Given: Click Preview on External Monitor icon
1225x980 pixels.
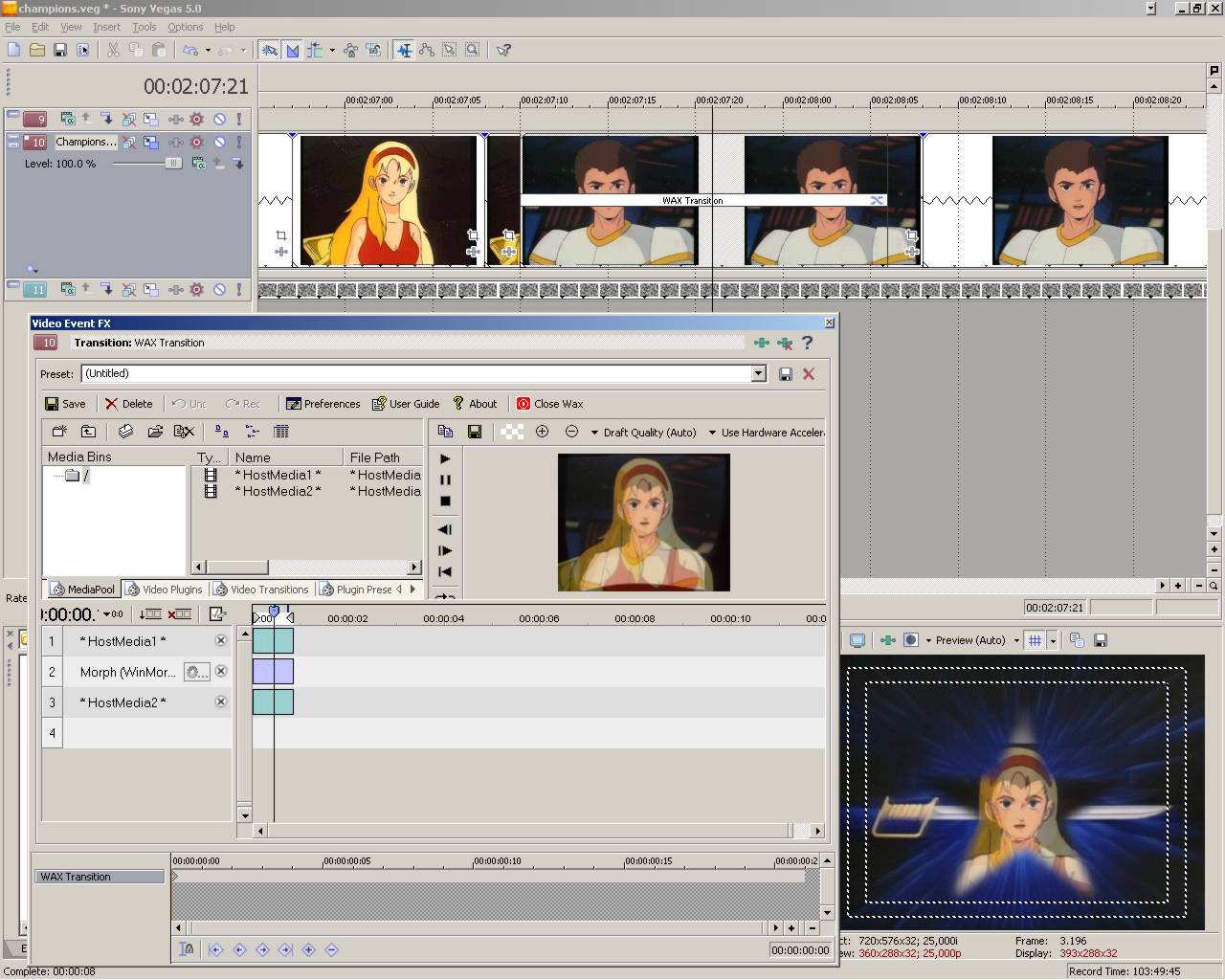Looking at the screenshot, I should click(x=857, y=640).
